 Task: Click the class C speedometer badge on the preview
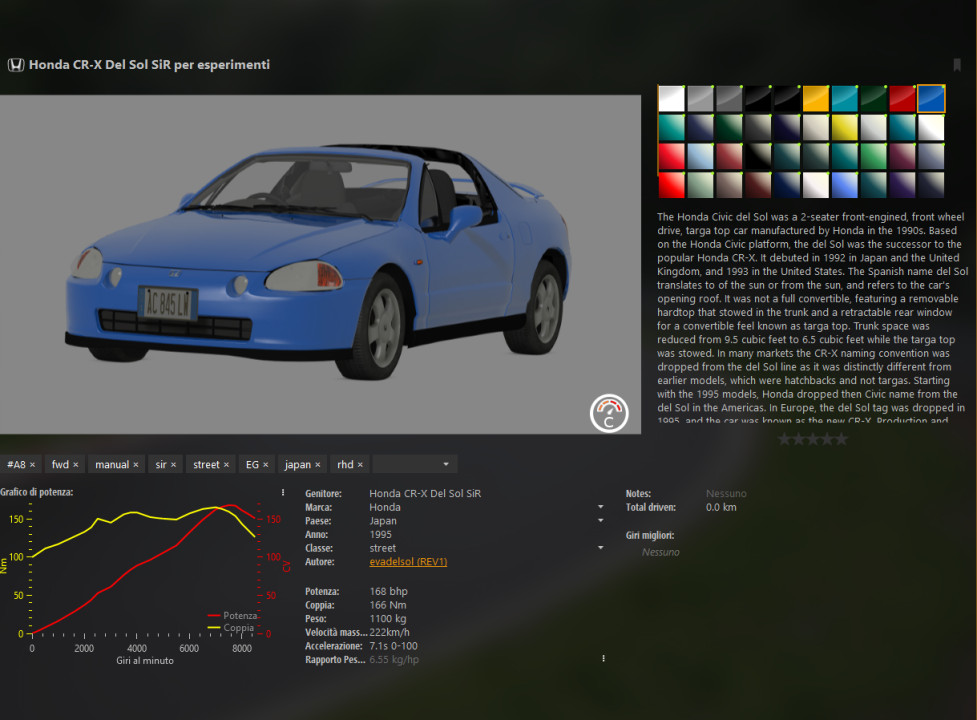click(x=609, y=413)
